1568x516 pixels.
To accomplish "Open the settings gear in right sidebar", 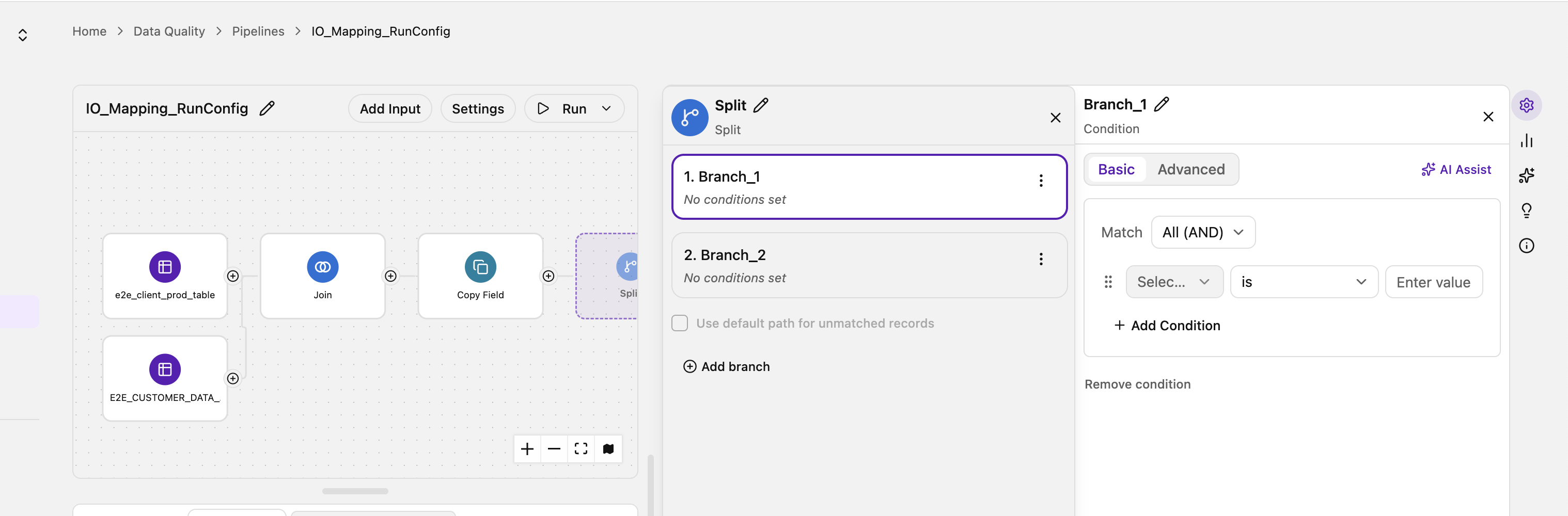I will pyautogui.click(x=1527, y=105).
